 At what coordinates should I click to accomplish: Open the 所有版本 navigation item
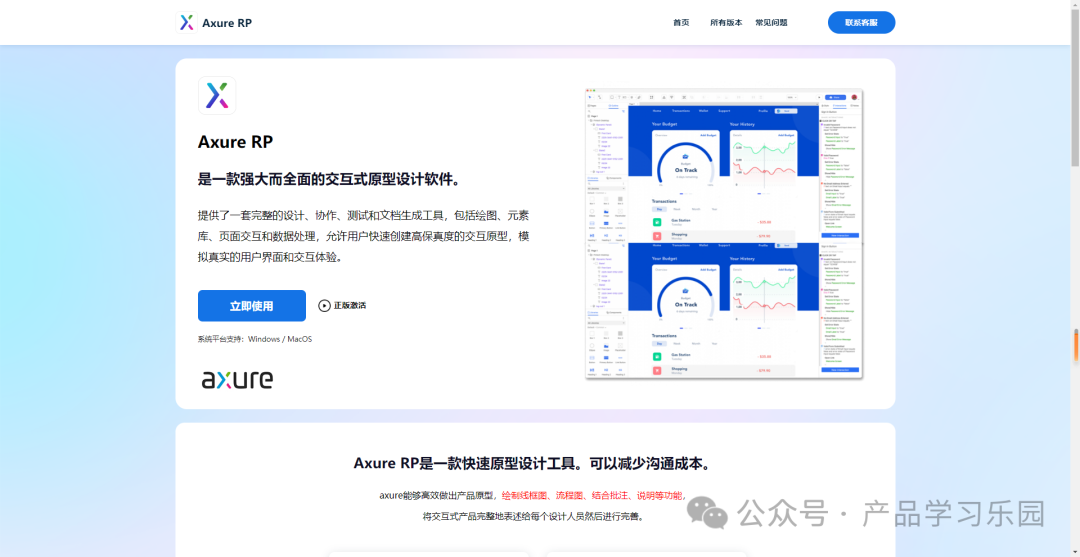pyautogui.click(x=726, y=23)
